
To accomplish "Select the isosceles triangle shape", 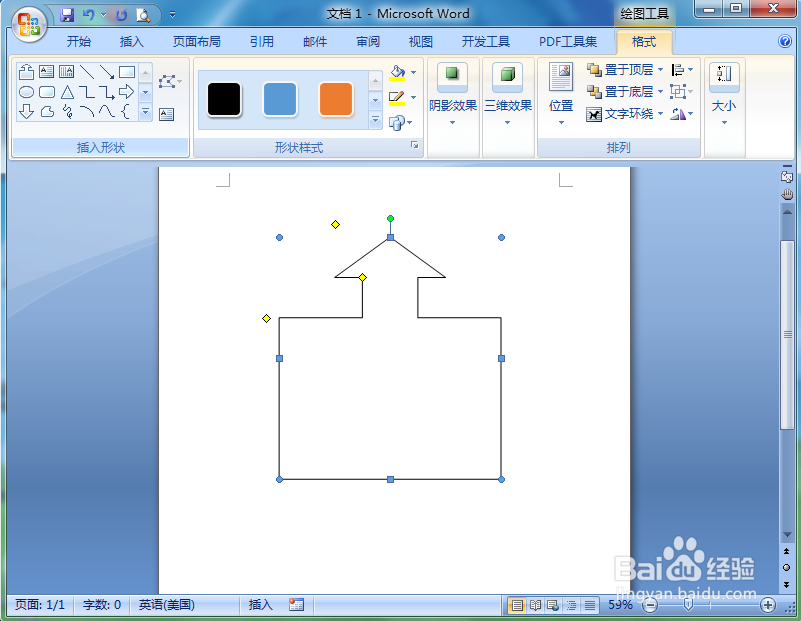I will (67, 92).
